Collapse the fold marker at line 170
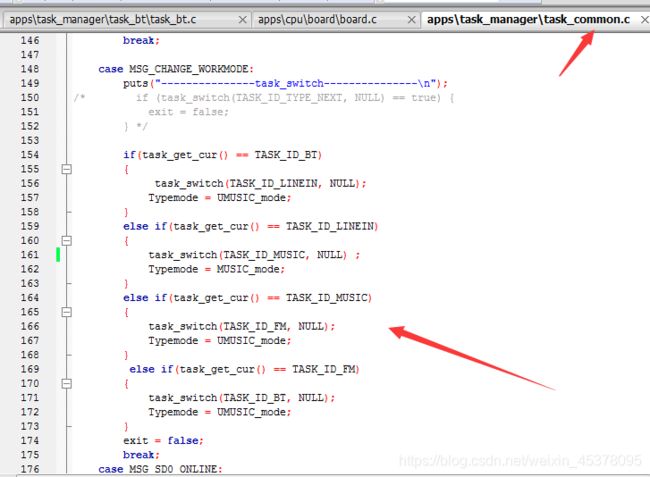Screen dimensions: 650x477 (67, 383)
